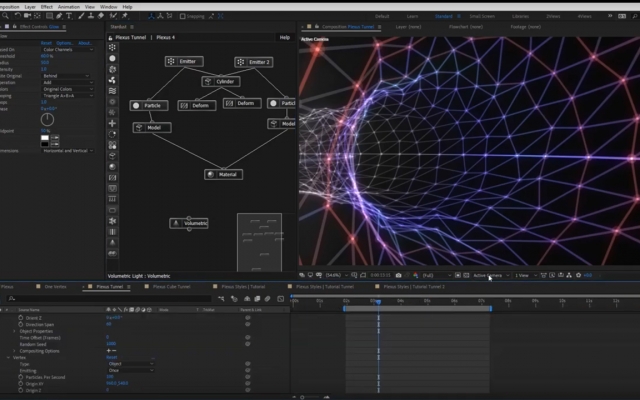Select the Volumetric node in Stardust graph
Viewport: 640px width, 400px height.
click(189, 223)
